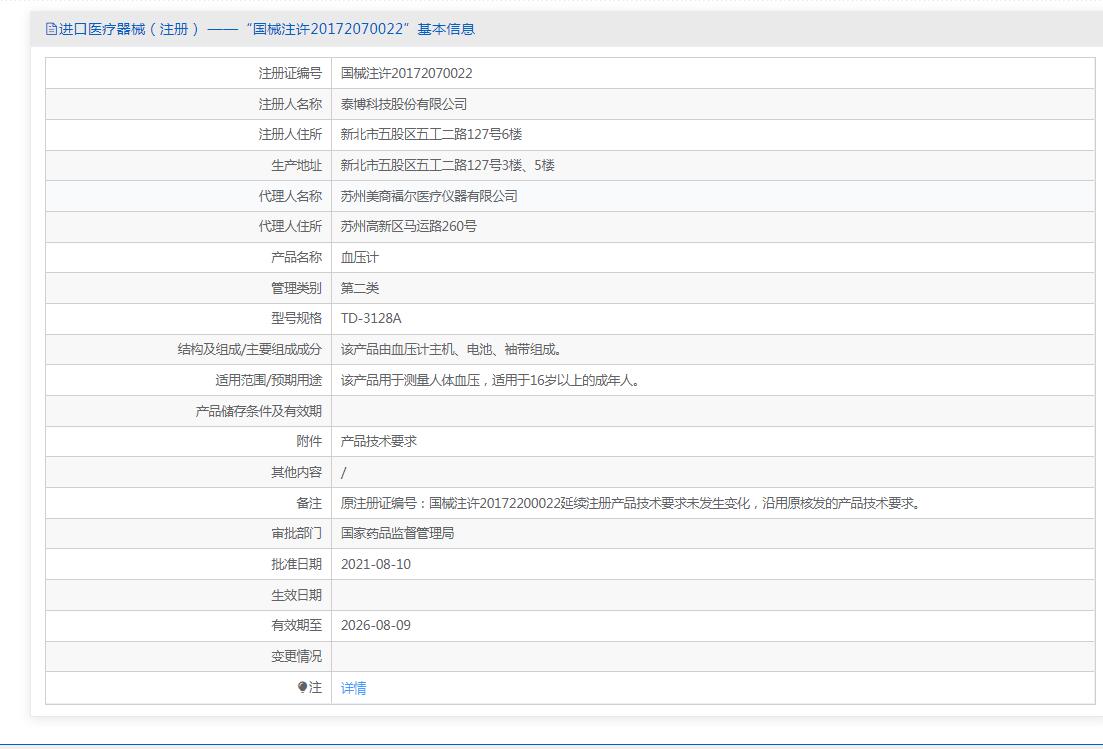Click intended use text about 16岁以上的成年人
Screen dimensions: 1103x749
coord(490,380)
